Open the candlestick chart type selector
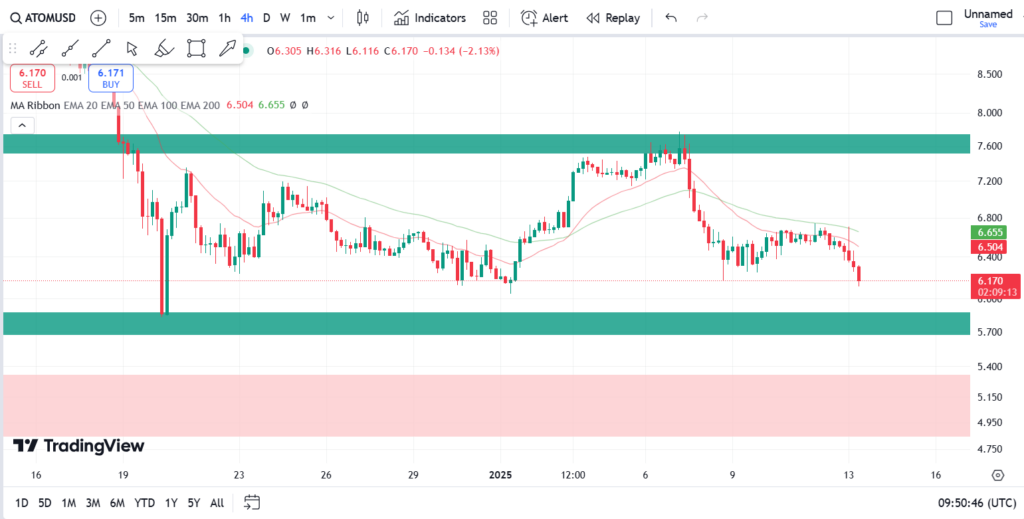The image size is (1024, 519). [x=362, y=18]
